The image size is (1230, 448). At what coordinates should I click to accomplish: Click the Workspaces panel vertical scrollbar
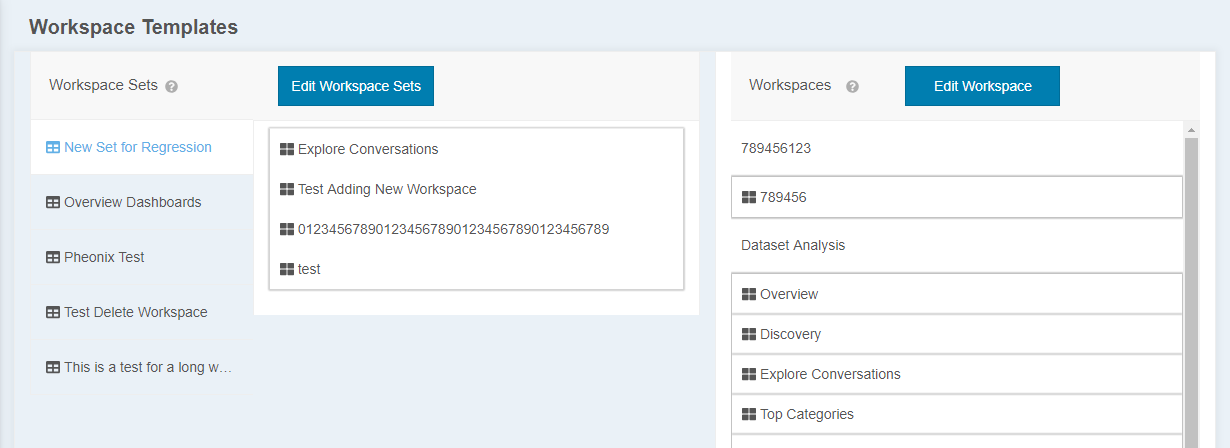pyautogui.click(x=1191, y=290)
